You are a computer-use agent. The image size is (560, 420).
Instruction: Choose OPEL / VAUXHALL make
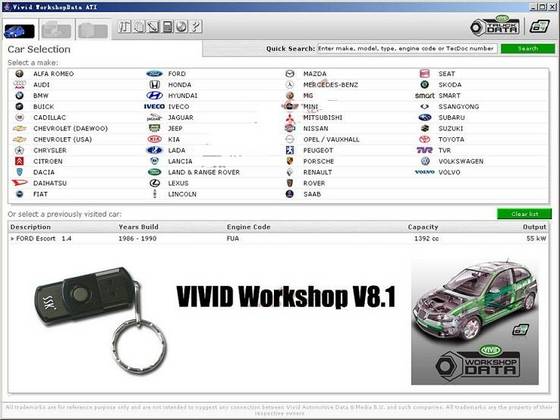(x=331, y=139)
